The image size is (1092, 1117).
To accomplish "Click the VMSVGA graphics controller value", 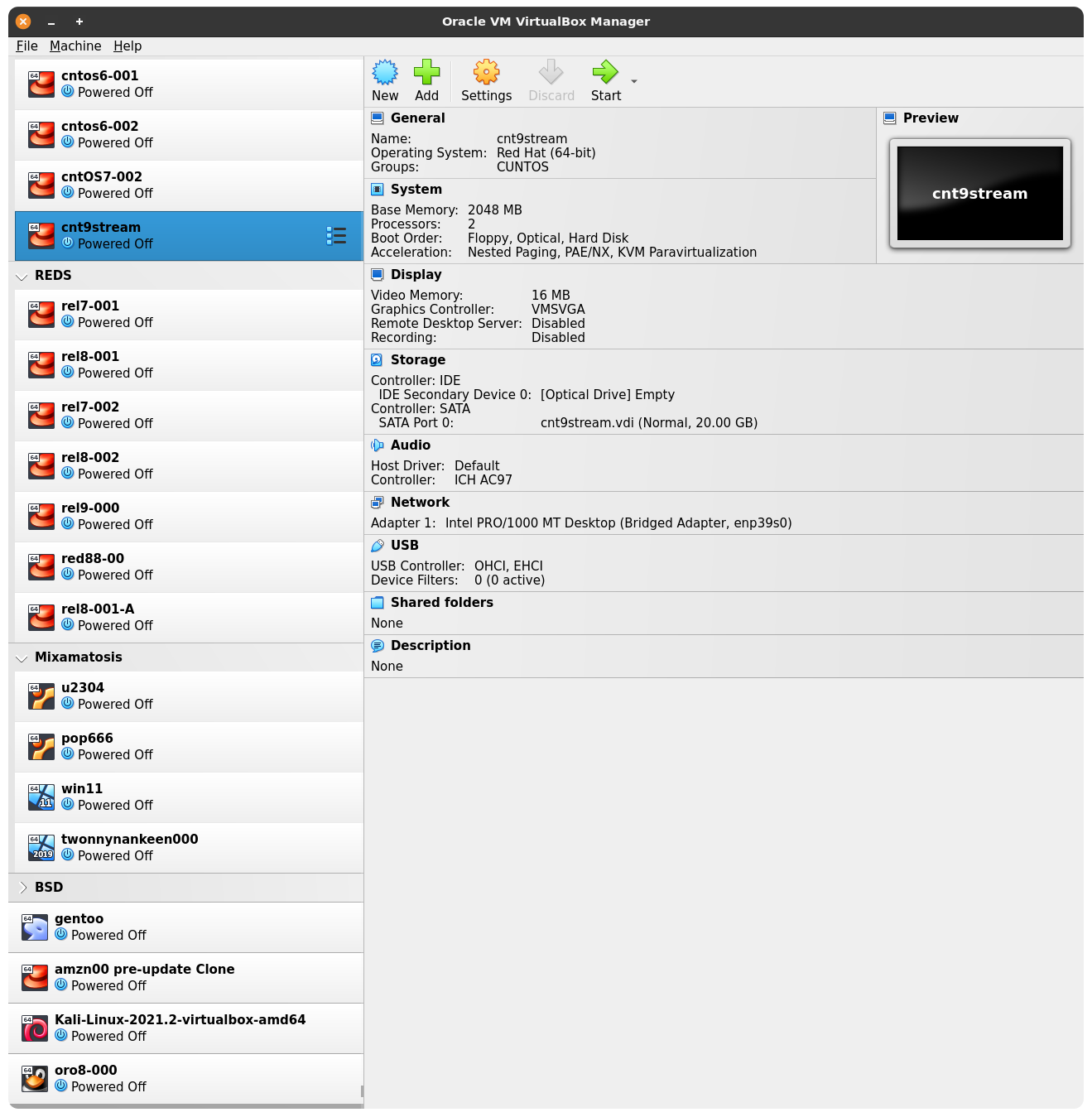I will click(x=558, y=310).
